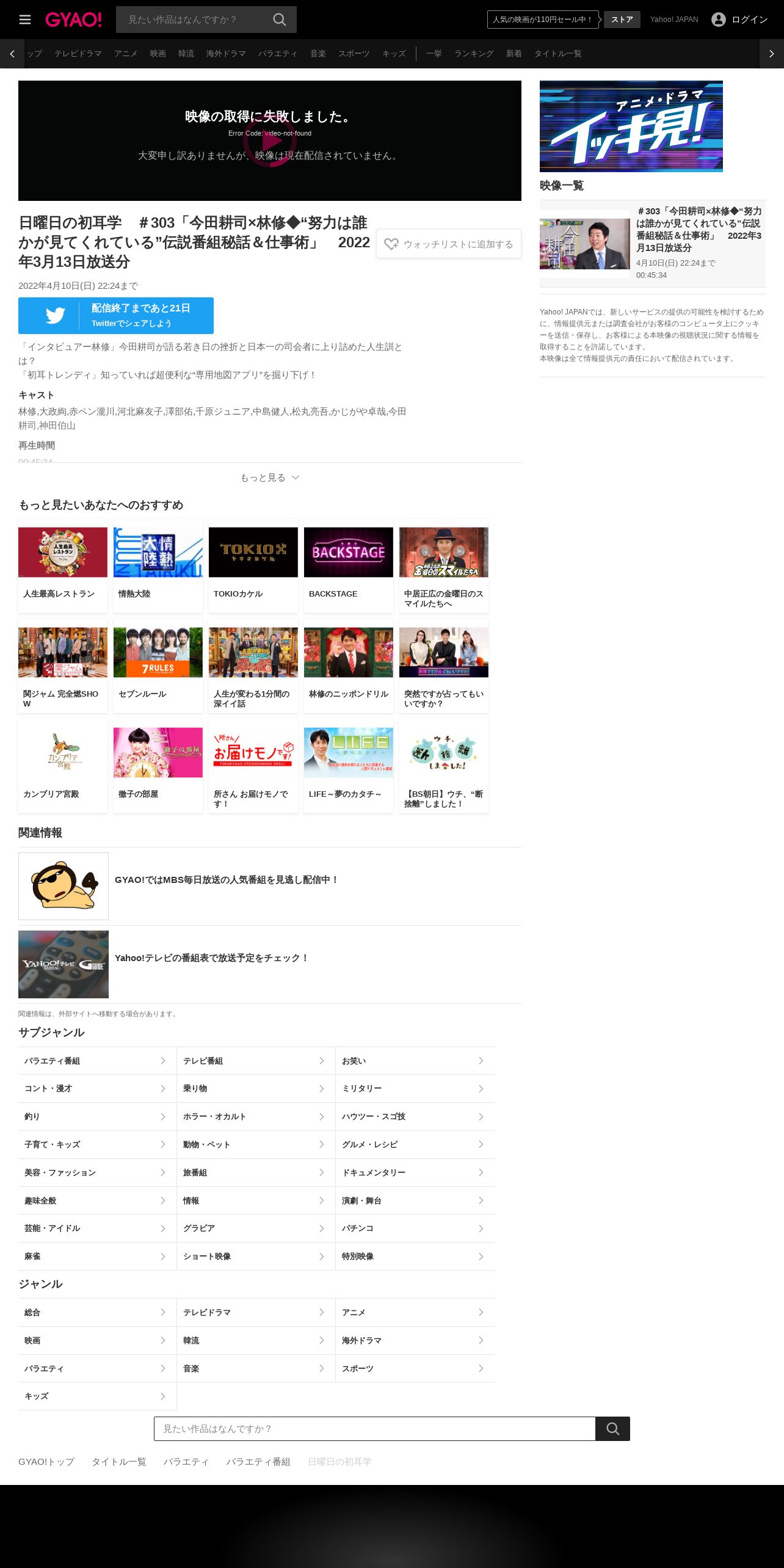
Task: Select the タイトル一覧 nav tab
Action: tap(557, 54)
